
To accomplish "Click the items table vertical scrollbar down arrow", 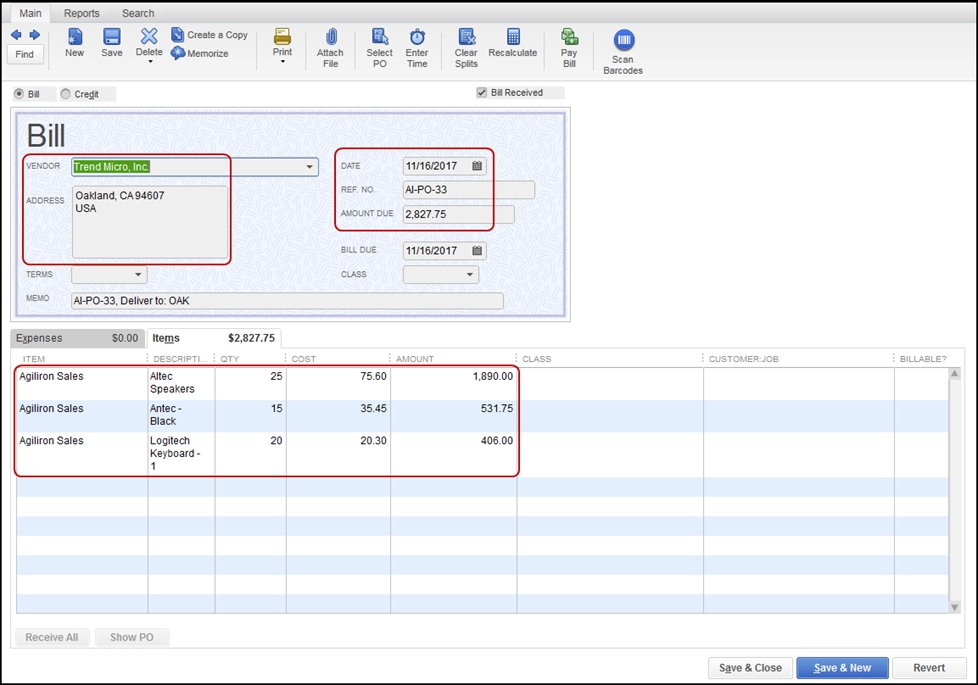I will pos(954,607).
